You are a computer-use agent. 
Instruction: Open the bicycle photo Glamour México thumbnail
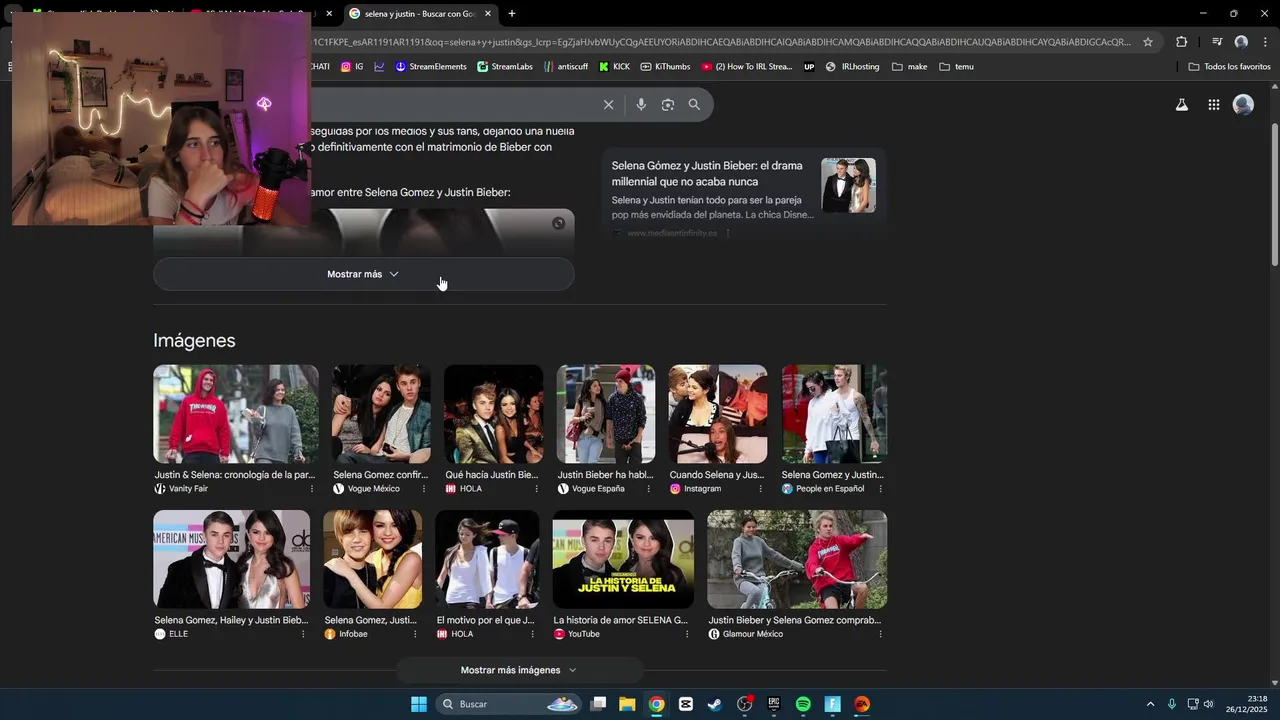[797, 559]
